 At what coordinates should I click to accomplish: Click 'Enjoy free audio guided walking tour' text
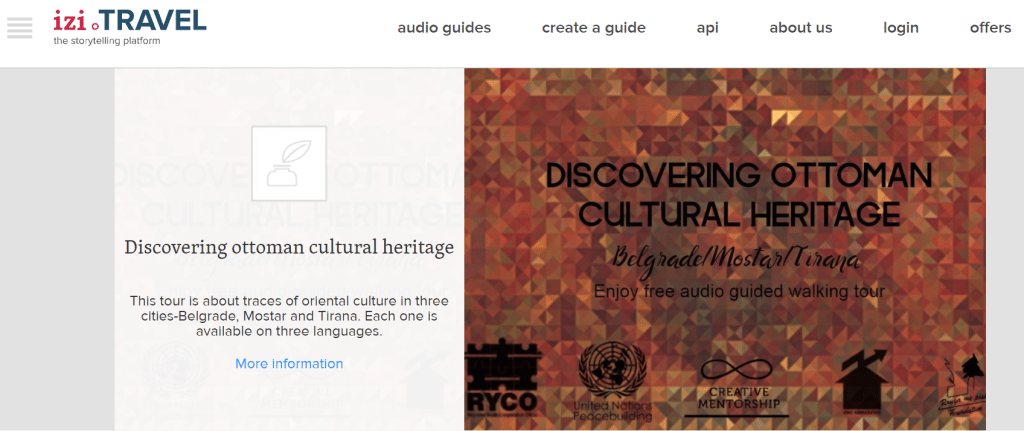click(x=739, y=291)
